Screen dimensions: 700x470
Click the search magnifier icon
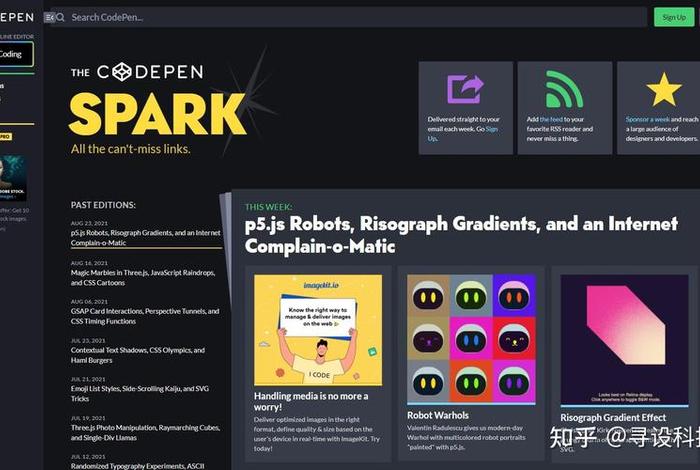coord(60,17)
